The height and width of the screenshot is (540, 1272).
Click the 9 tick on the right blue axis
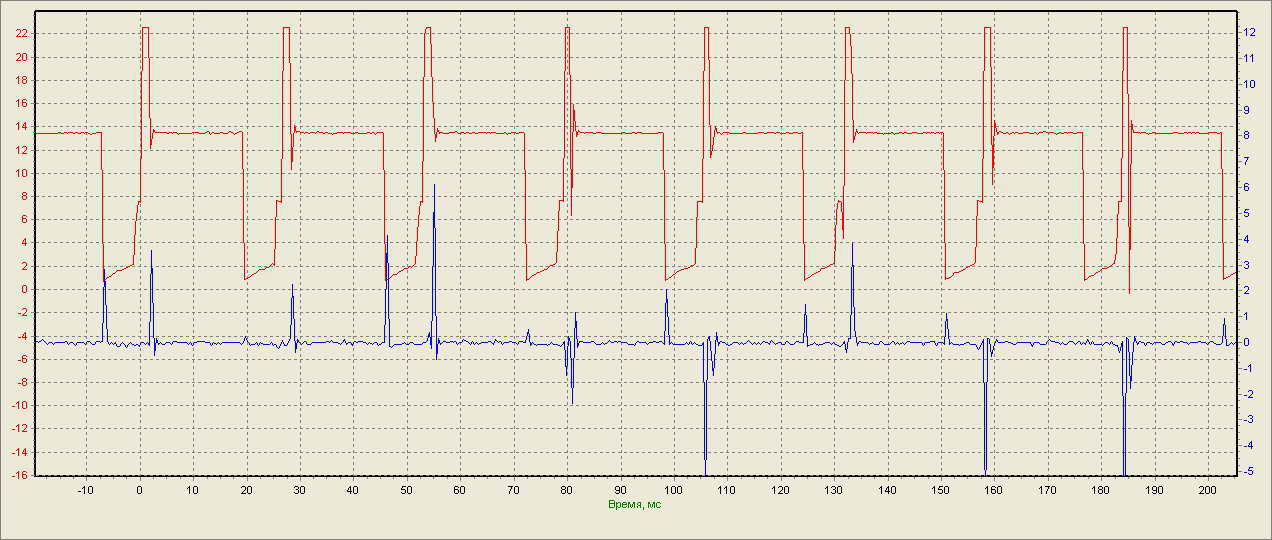[1246, 110]
